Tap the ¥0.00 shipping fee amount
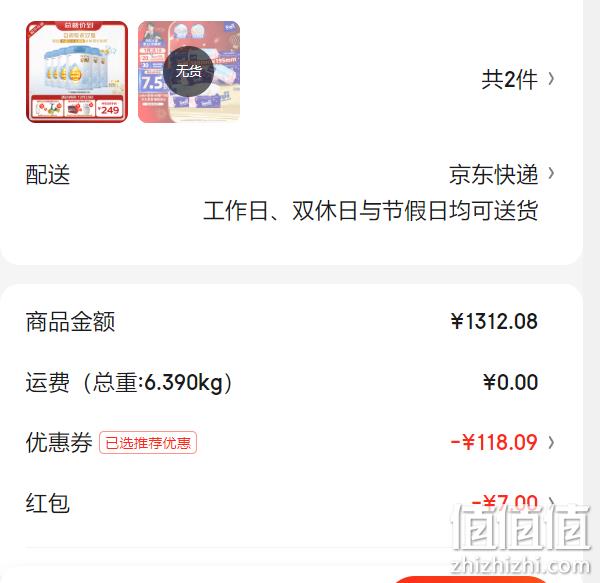Image resolution: width=600 pixels, height=583 pixels. [510, 382]
